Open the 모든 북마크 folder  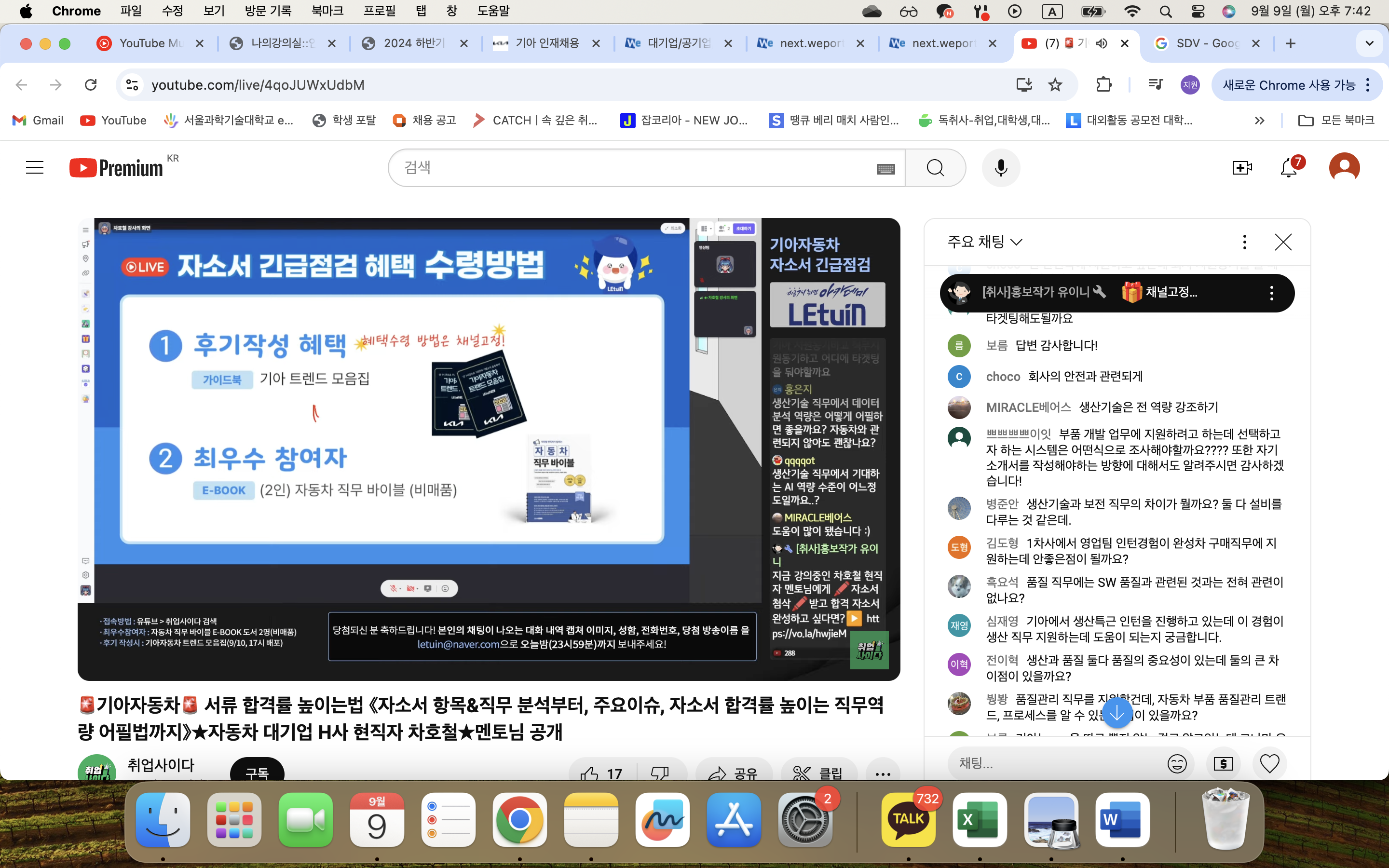pos(1336,121)
